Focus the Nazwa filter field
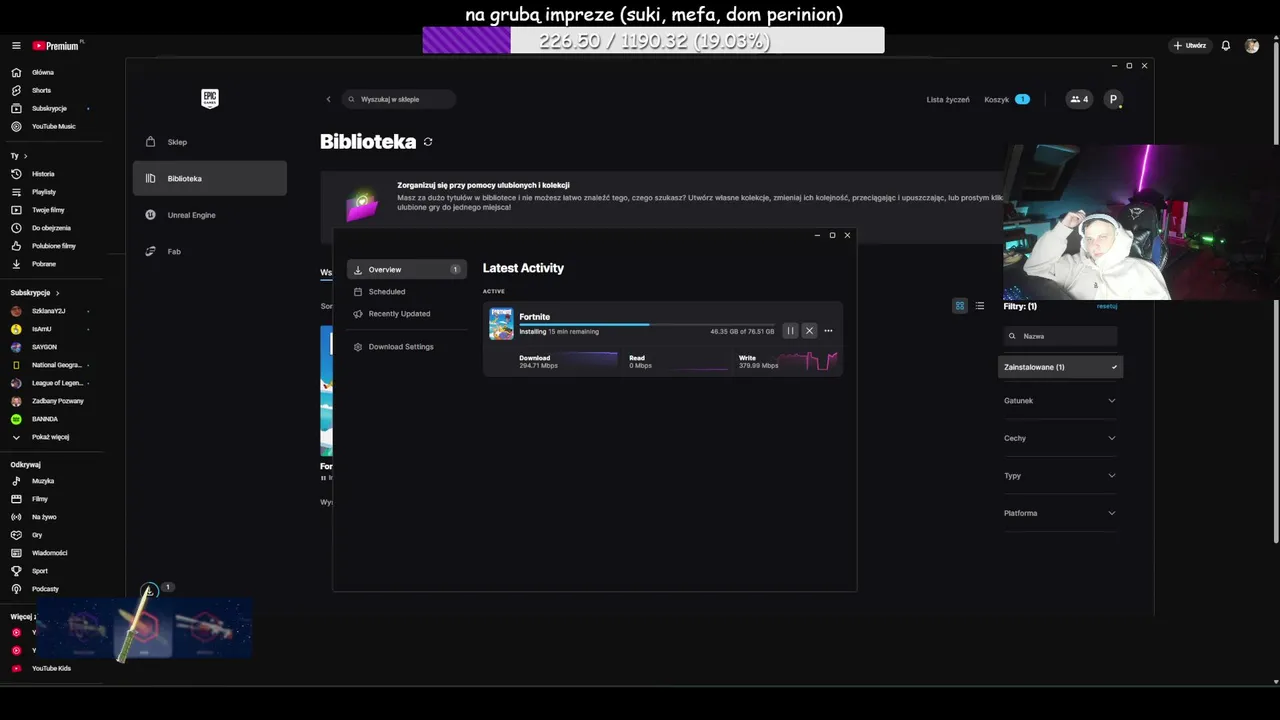This screenshot has width=1280, height=720. 1061,336
